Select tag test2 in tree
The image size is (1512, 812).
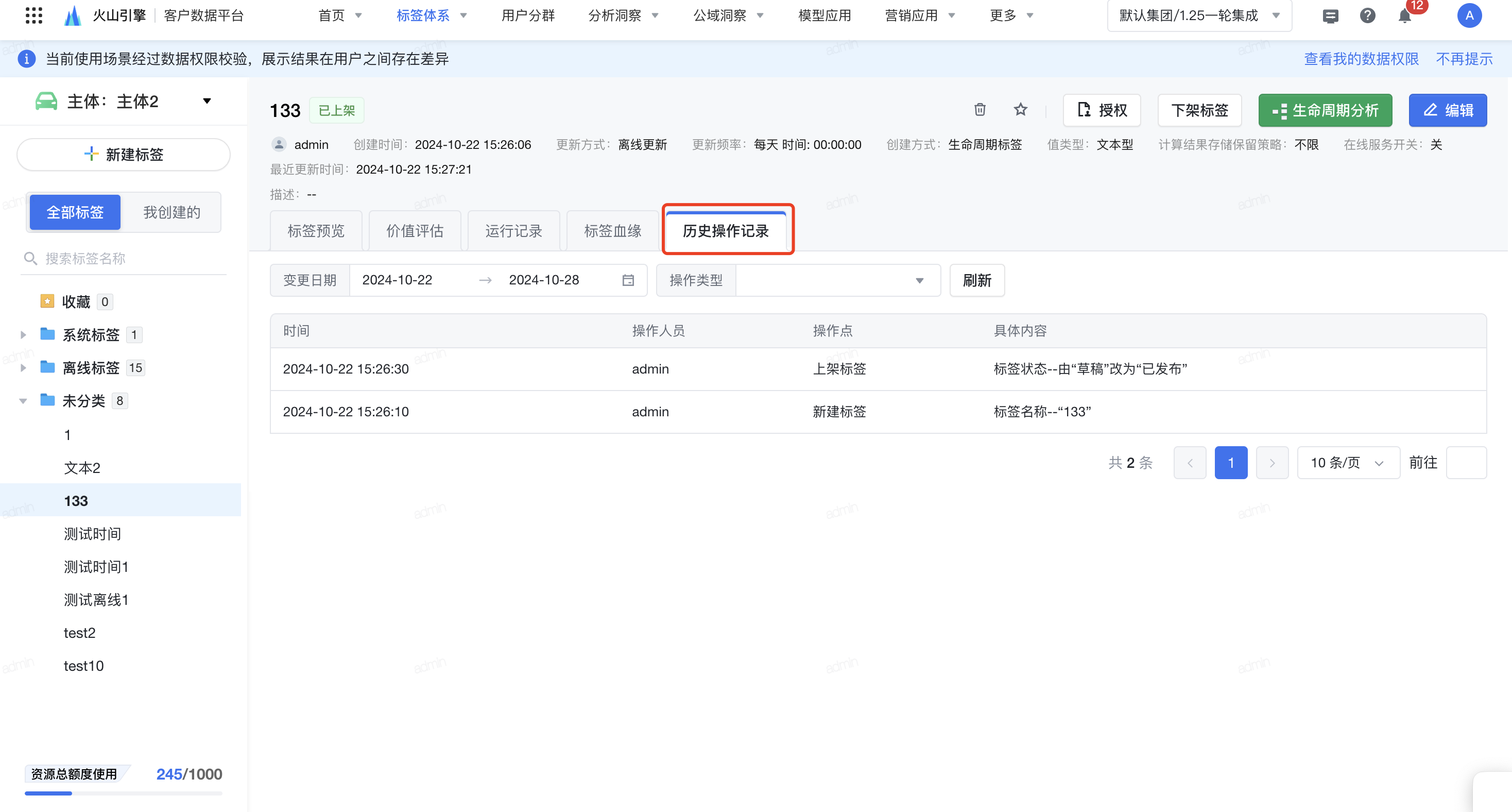(x=80, y=633)
